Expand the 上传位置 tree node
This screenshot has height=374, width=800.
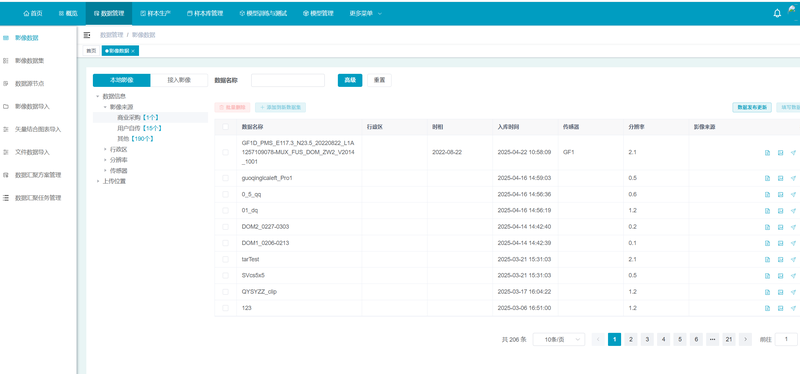[x=98, y=181]
